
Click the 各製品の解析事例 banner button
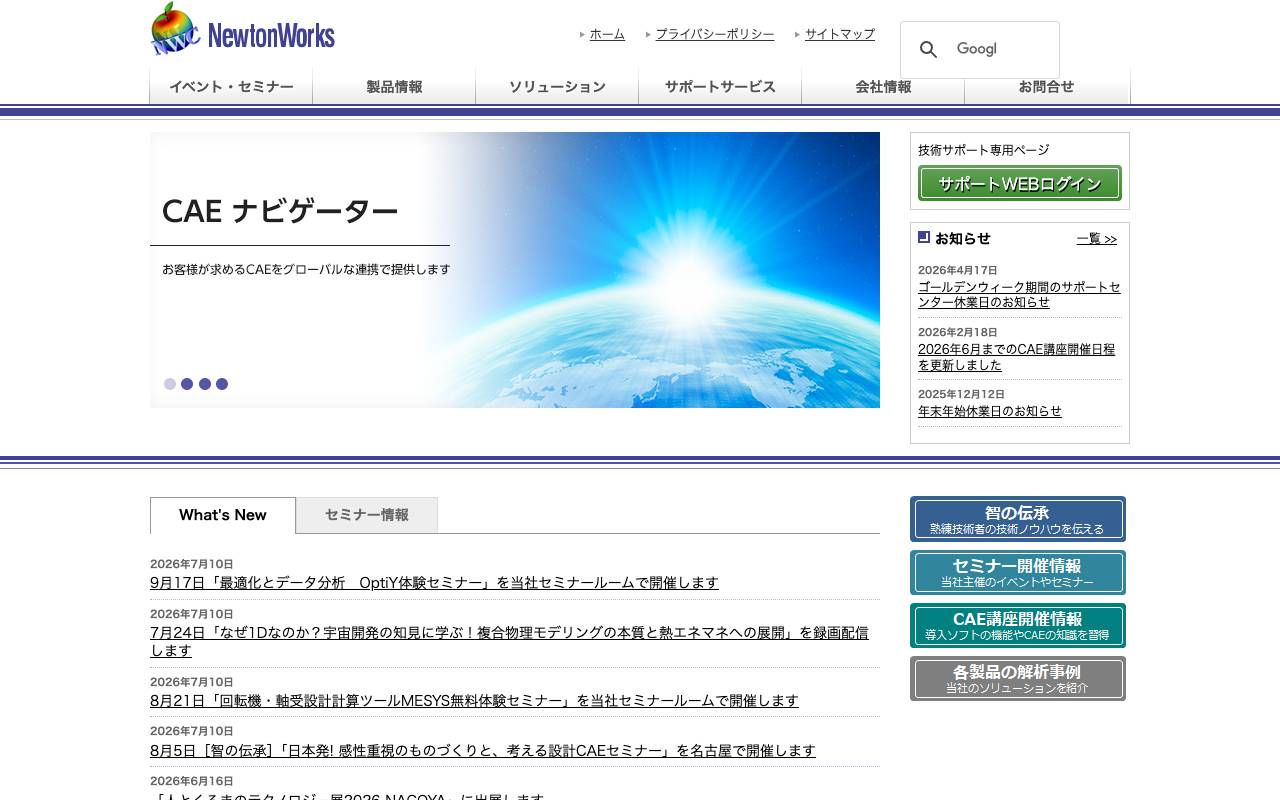1018,678
